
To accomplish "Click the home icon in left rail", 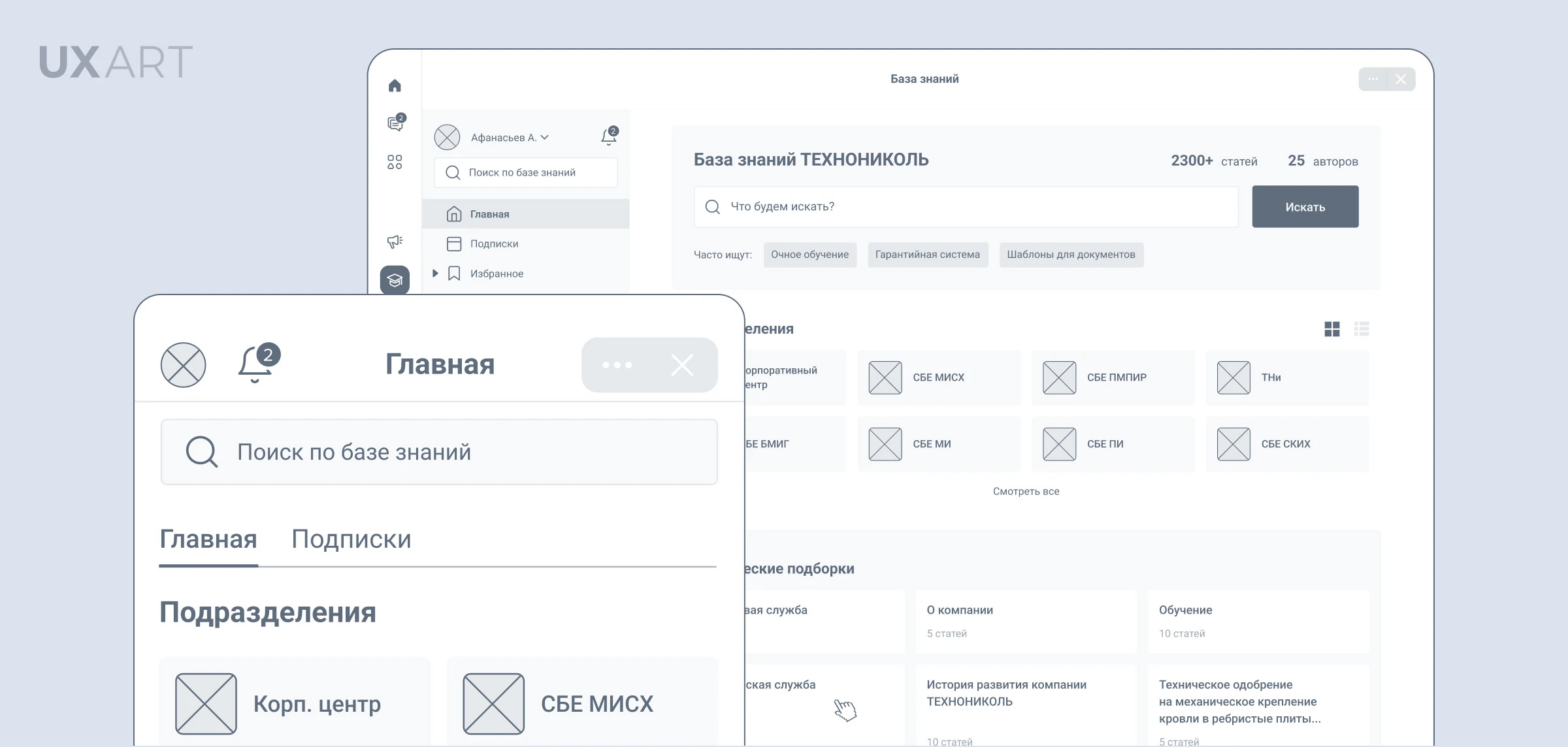I will 395,86.
